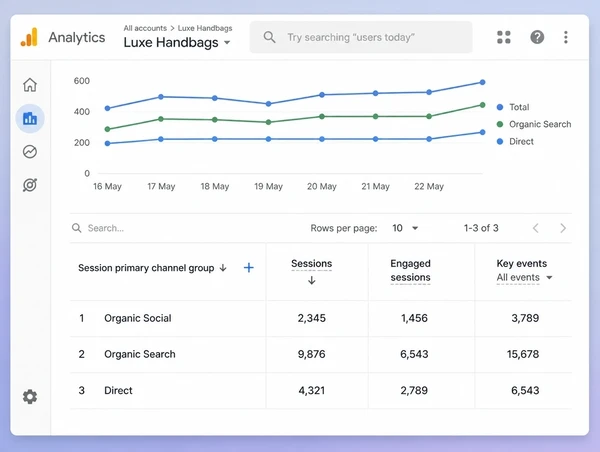Screen dimensions: 600x452
Task: Click the 16 May axis label
Action: (107, 186)
